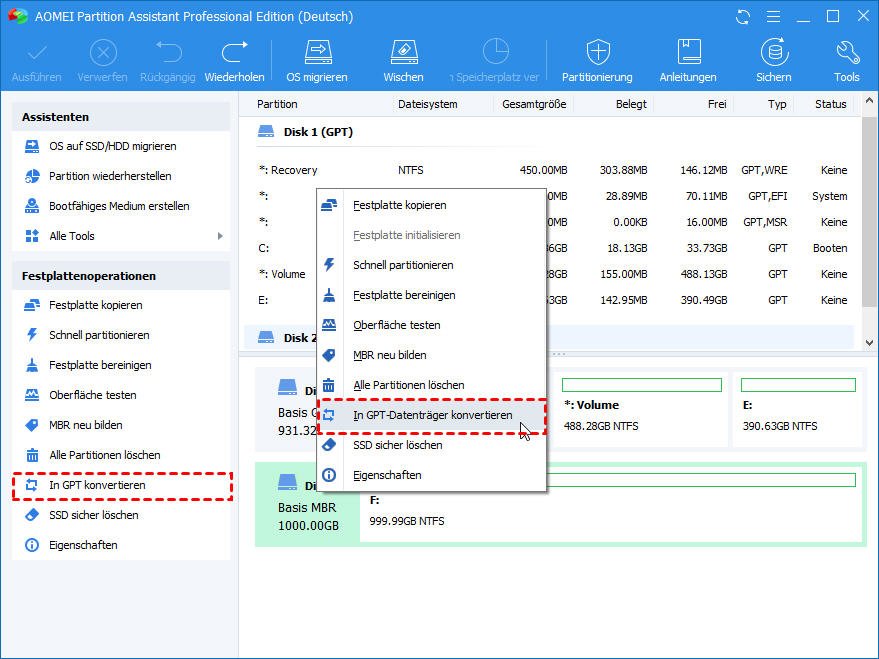Choose Festplatte bereinigen in the context menu

pos(431,295)
